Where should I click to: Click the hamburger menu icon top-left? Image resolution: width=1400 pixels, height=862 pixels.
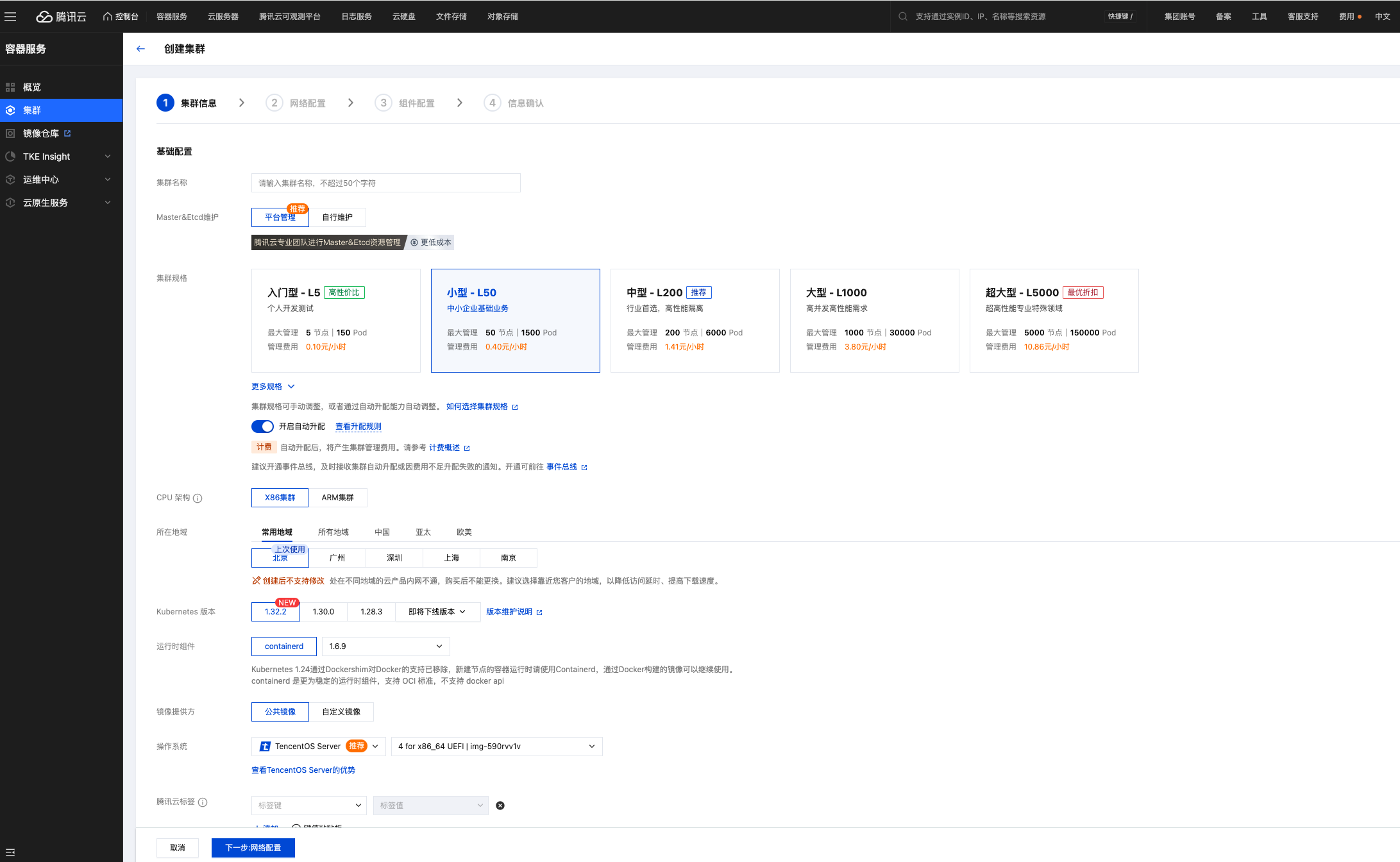(10, 17)
